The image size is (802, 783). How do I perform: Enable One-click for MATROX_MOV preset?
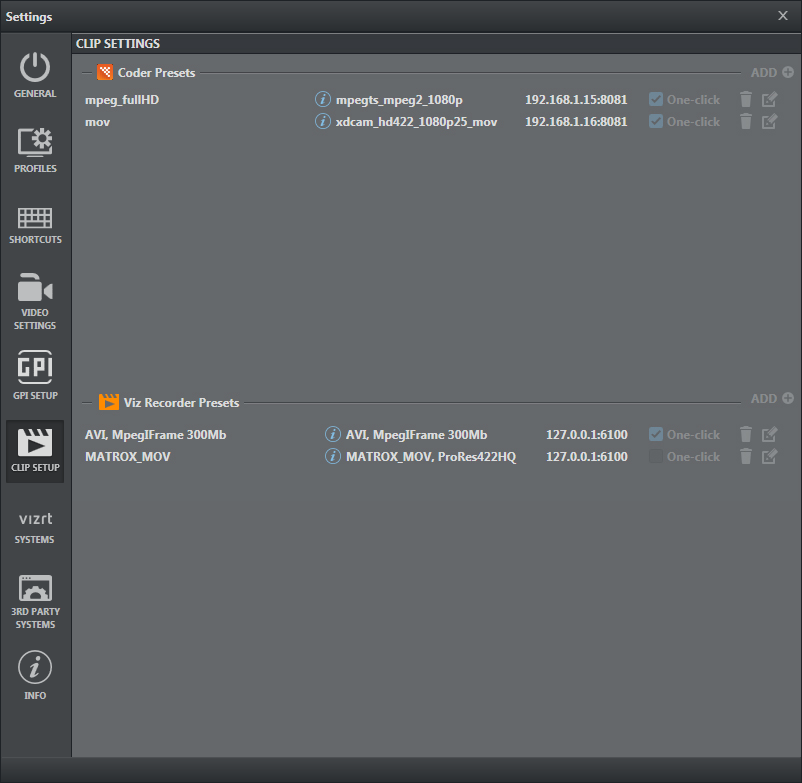pos(656,457)
